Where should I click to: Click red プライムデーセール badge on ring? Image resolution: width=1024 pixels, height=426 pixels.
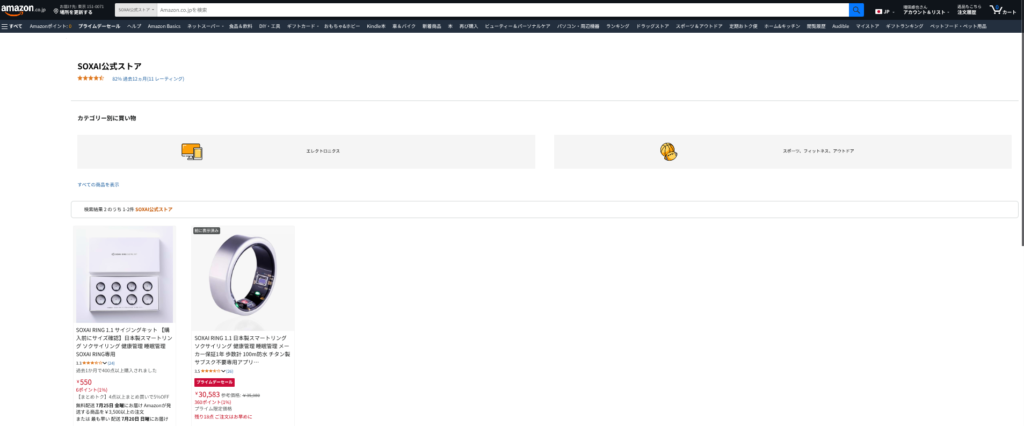coord(214,382)
